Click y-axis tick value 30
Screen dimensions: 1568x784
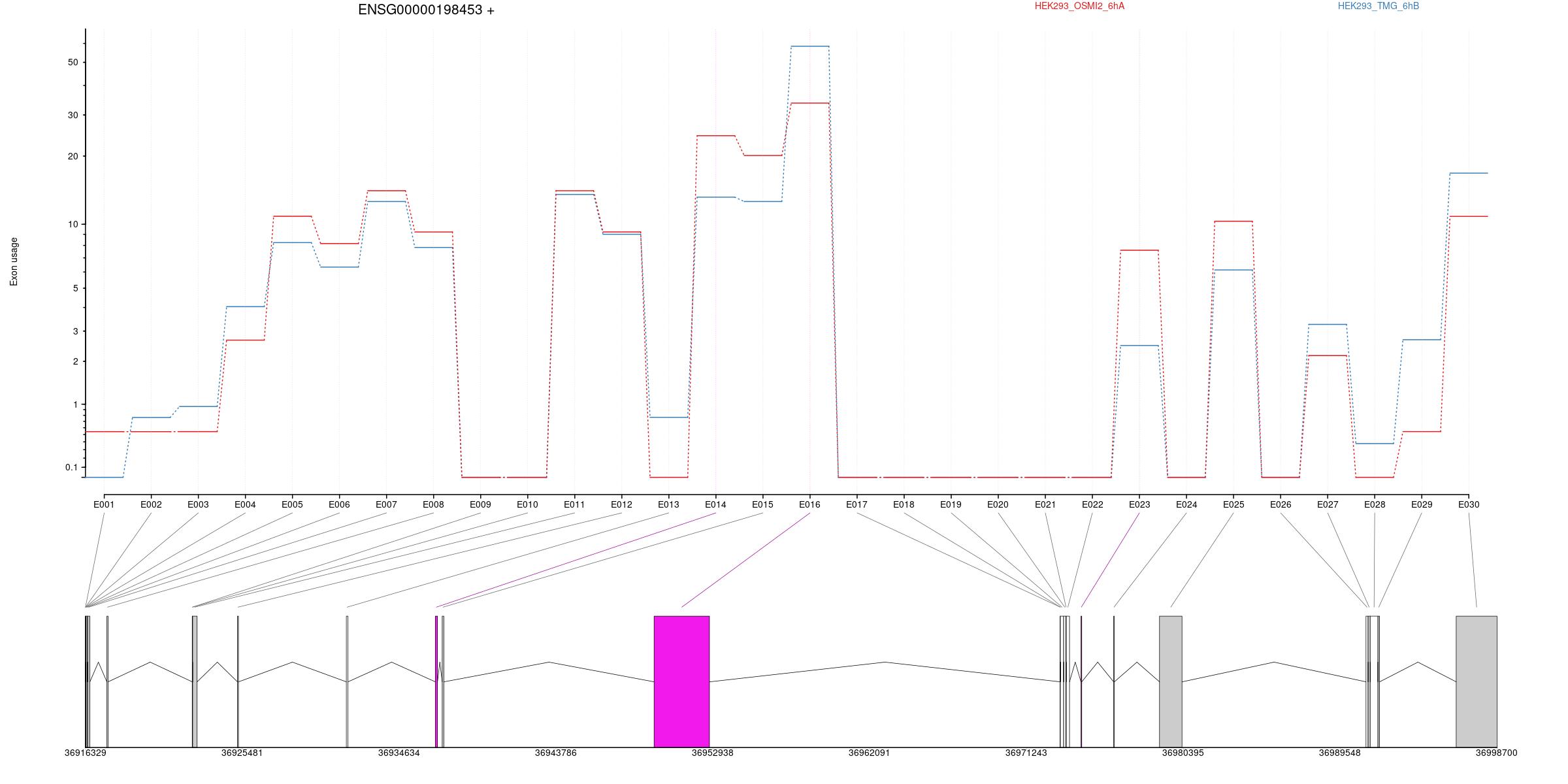72,115
